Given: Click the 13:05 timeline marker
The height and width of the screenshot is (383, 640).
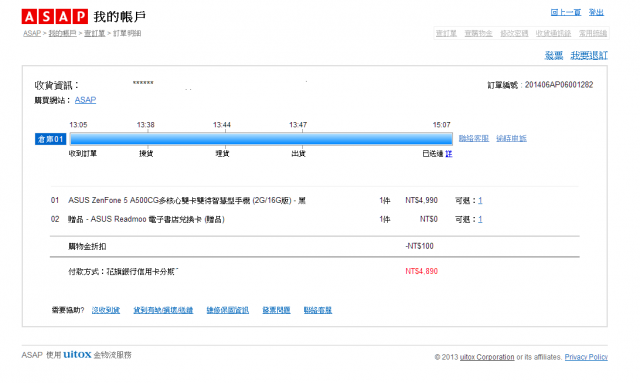Looking at the screenshot, I should click(78, 125).
